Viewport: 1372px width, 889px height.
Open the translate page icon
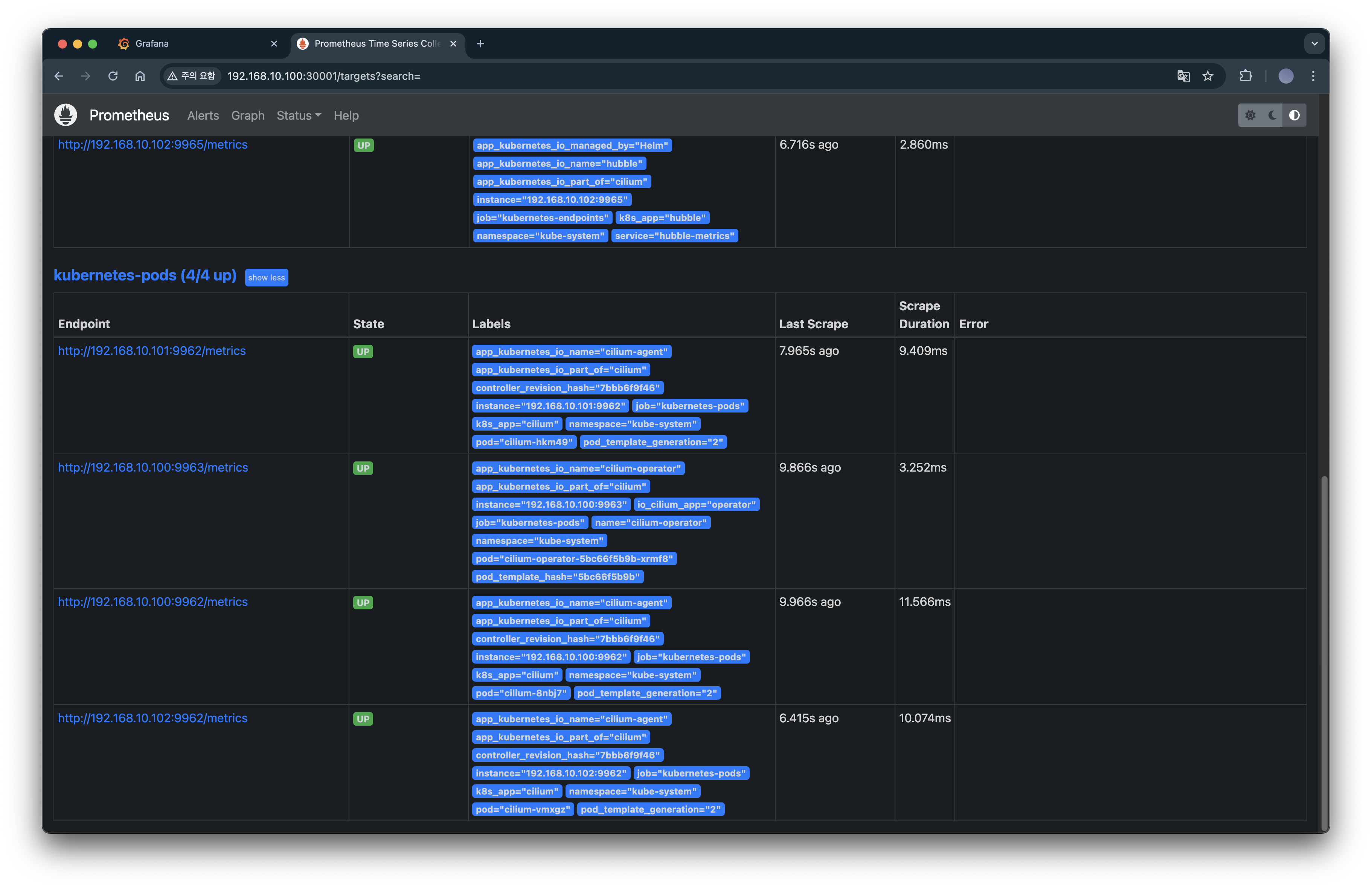pyautogui.click(x=1183, y=76)
